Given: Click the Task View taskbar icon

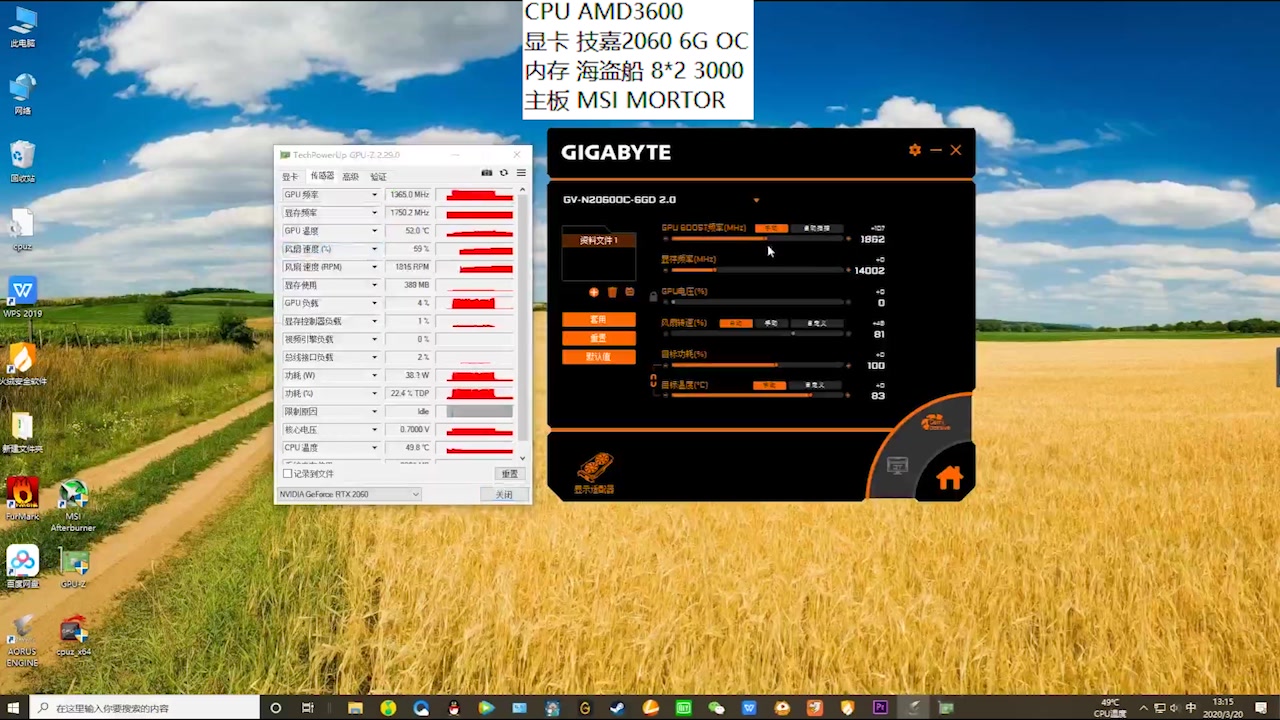Looking at the screenshot, I should pyautogui.click(x=308, y=708).
